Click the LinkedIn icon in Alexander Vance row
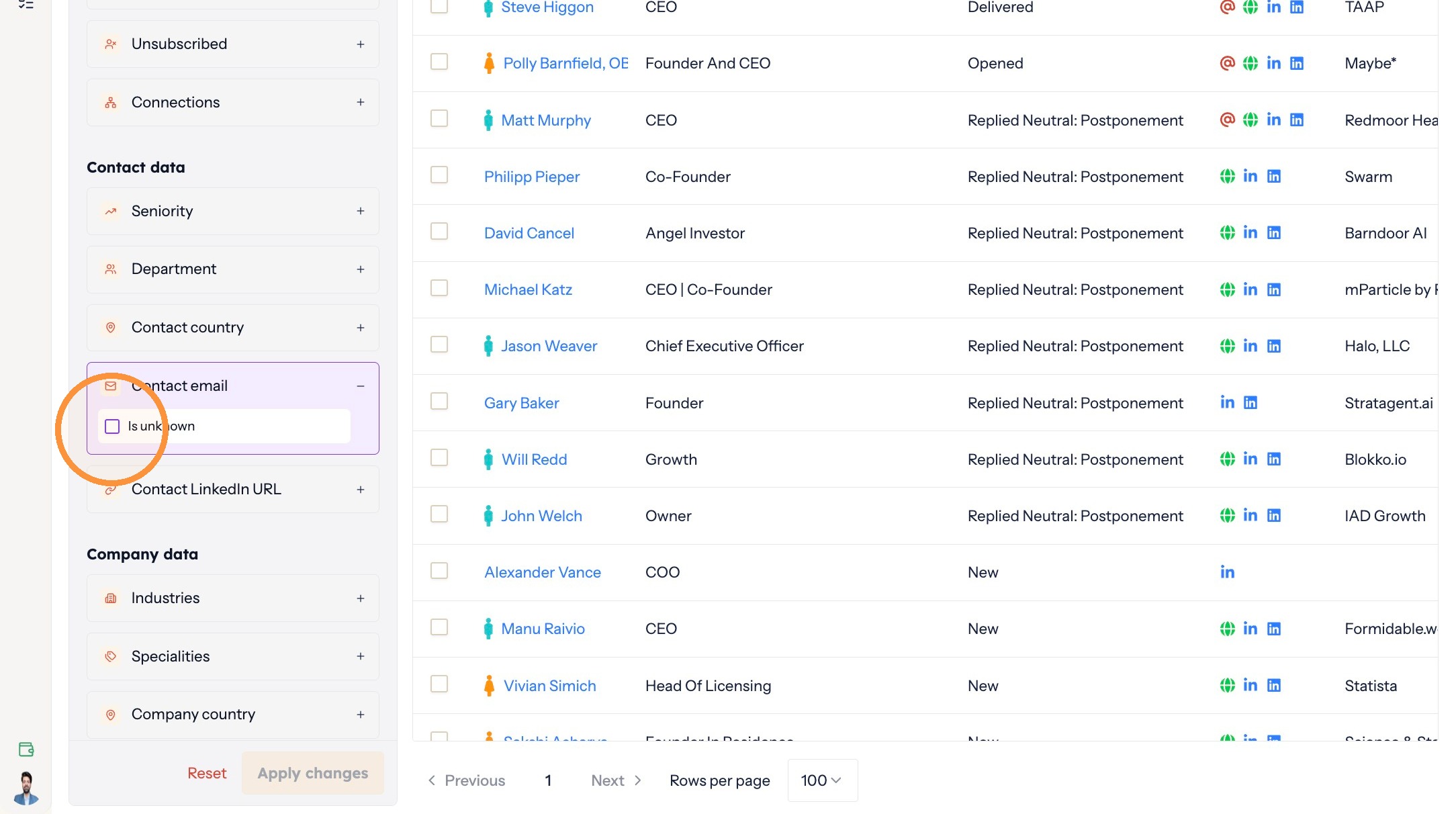 (x=1227, y=572)
